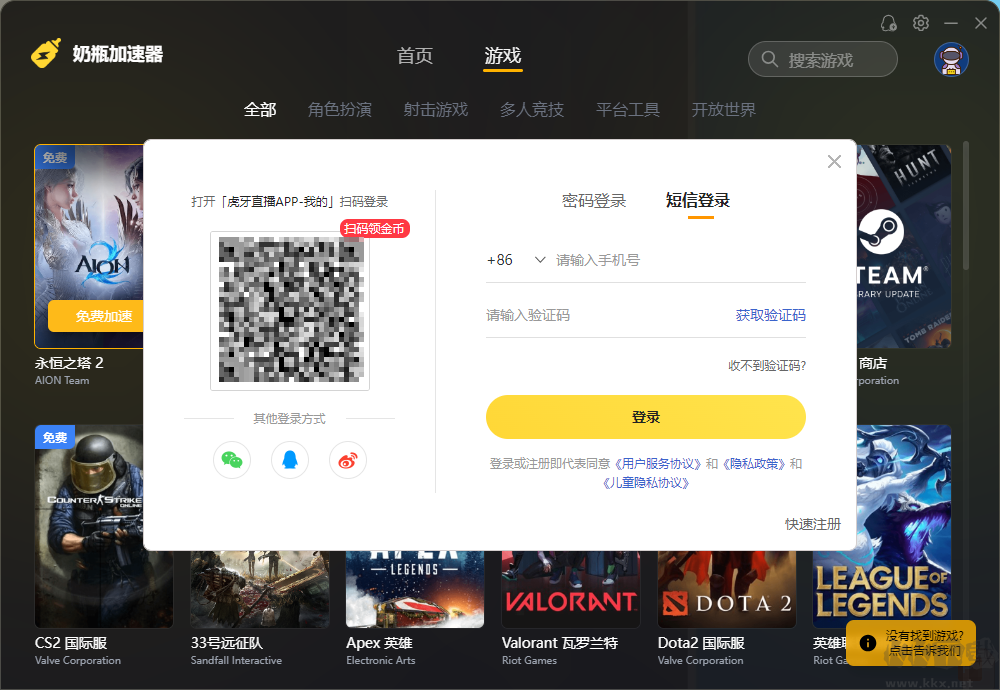The width and height of the screenshot is (1000, 690).
Task: Click the 搜索游戏 search box
Action: (823, 59)
